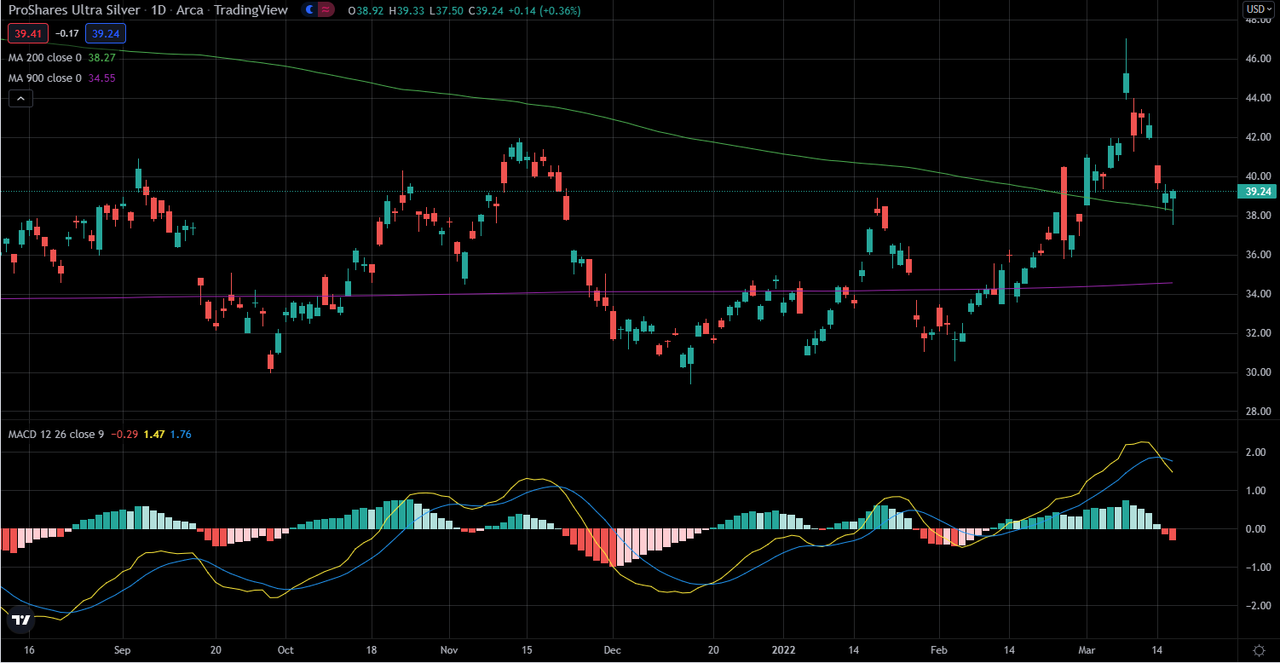Click the 36.00 price axis label
The height and width of the screenshot is (663, 1280).
[x=1258, y=255]
